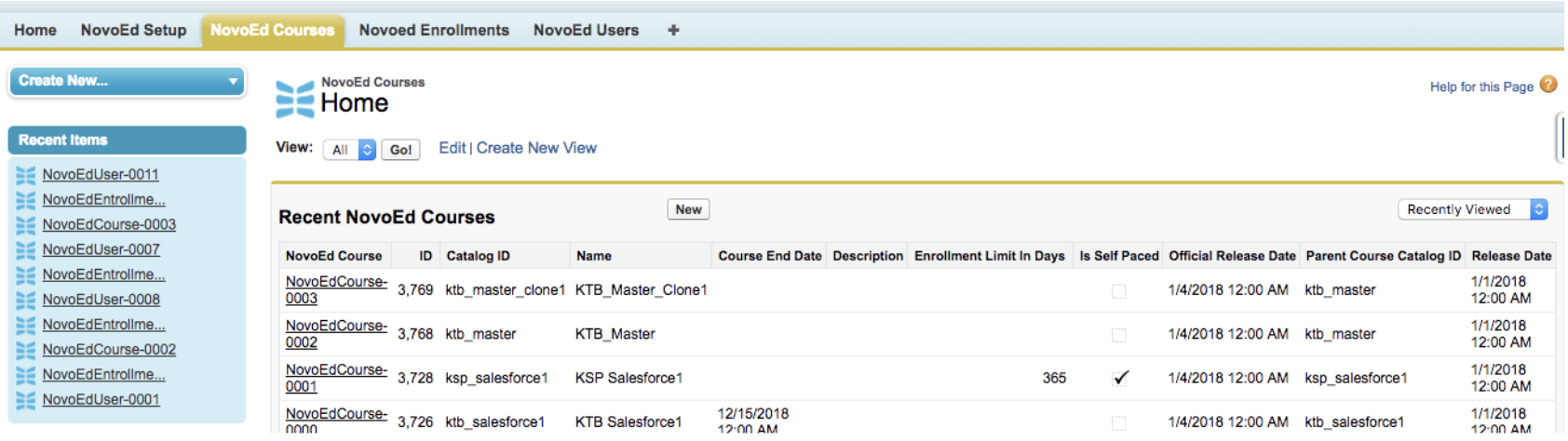The width and height of the screenshot is (1568, 441).
Task: Toggle Is Self Paced checkbox for KTB_Master
Action: [x=1118, y=335]
